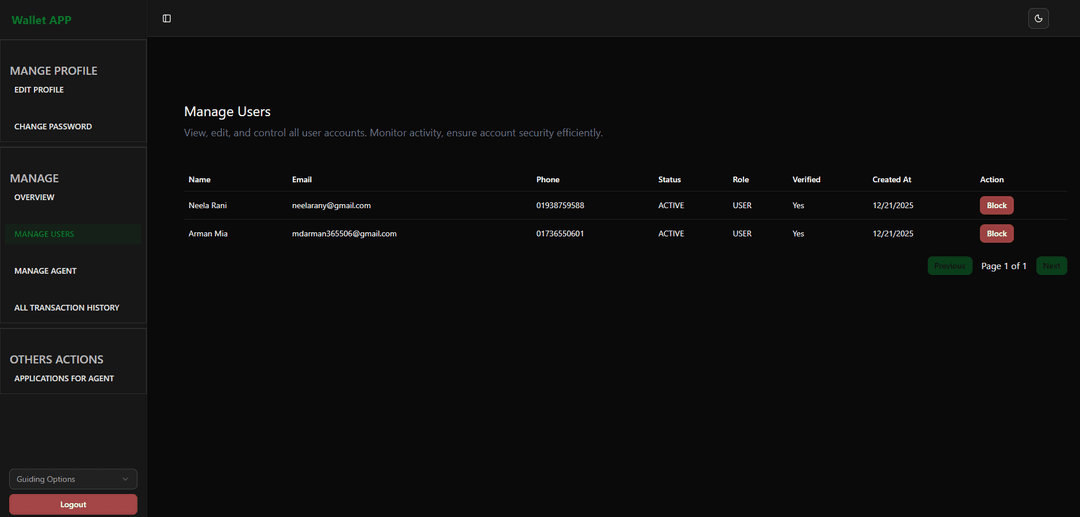Toggle the sidebar panel icon
The width and height of the screenshot is (1080, 517).
pos(167,18)
